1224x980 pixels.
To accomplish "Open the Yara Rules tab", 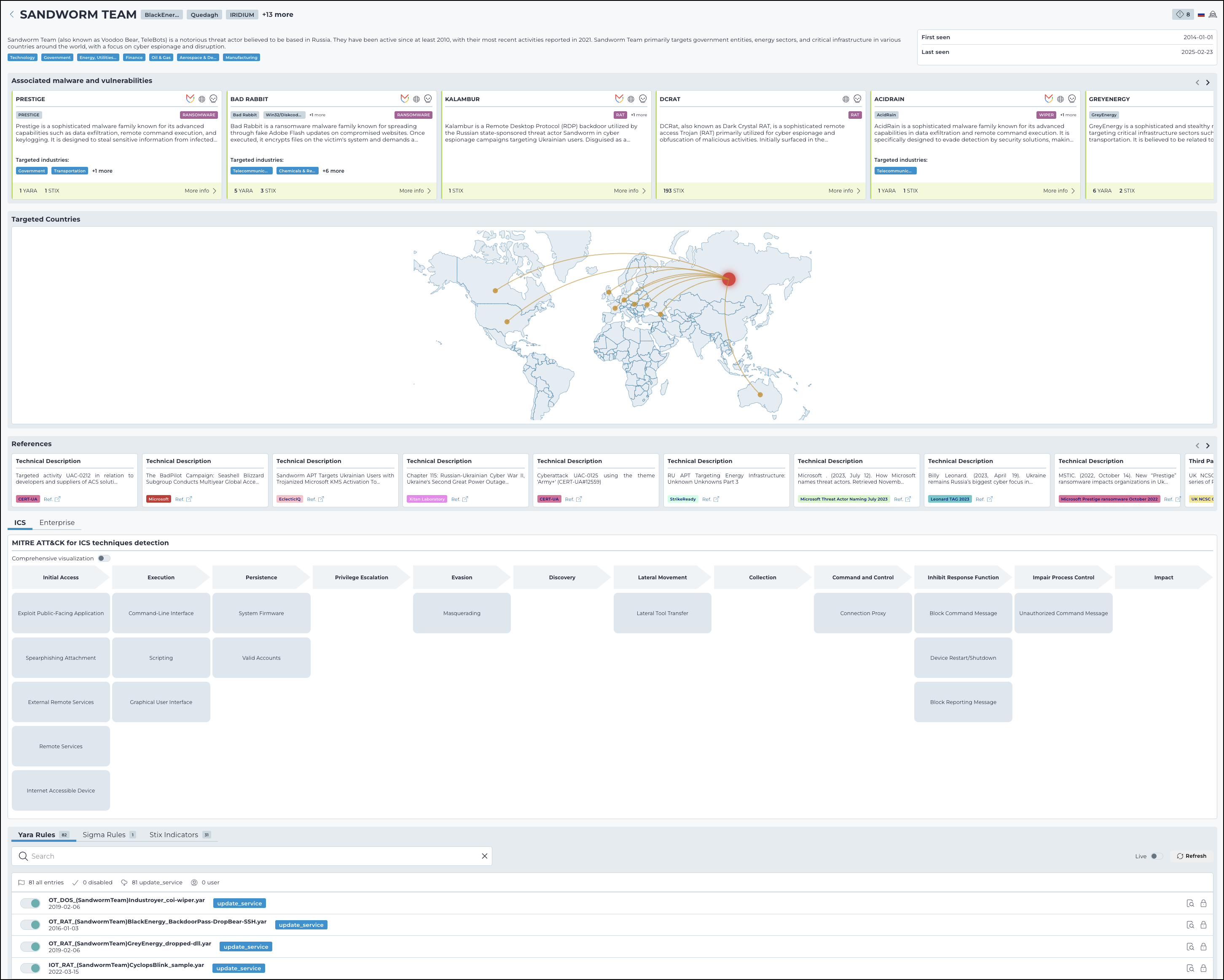I will click(43, 835).
